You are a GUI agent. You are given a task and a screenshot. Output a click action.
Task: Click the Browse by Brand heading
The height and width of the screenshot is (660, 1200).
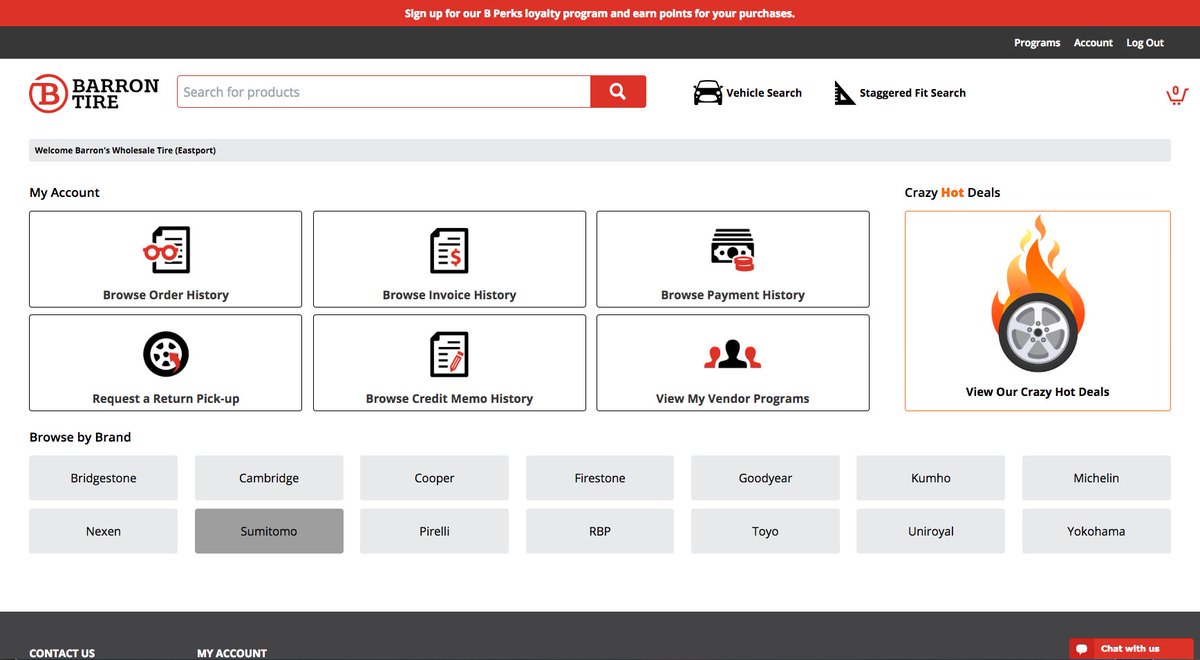[80, 437]
